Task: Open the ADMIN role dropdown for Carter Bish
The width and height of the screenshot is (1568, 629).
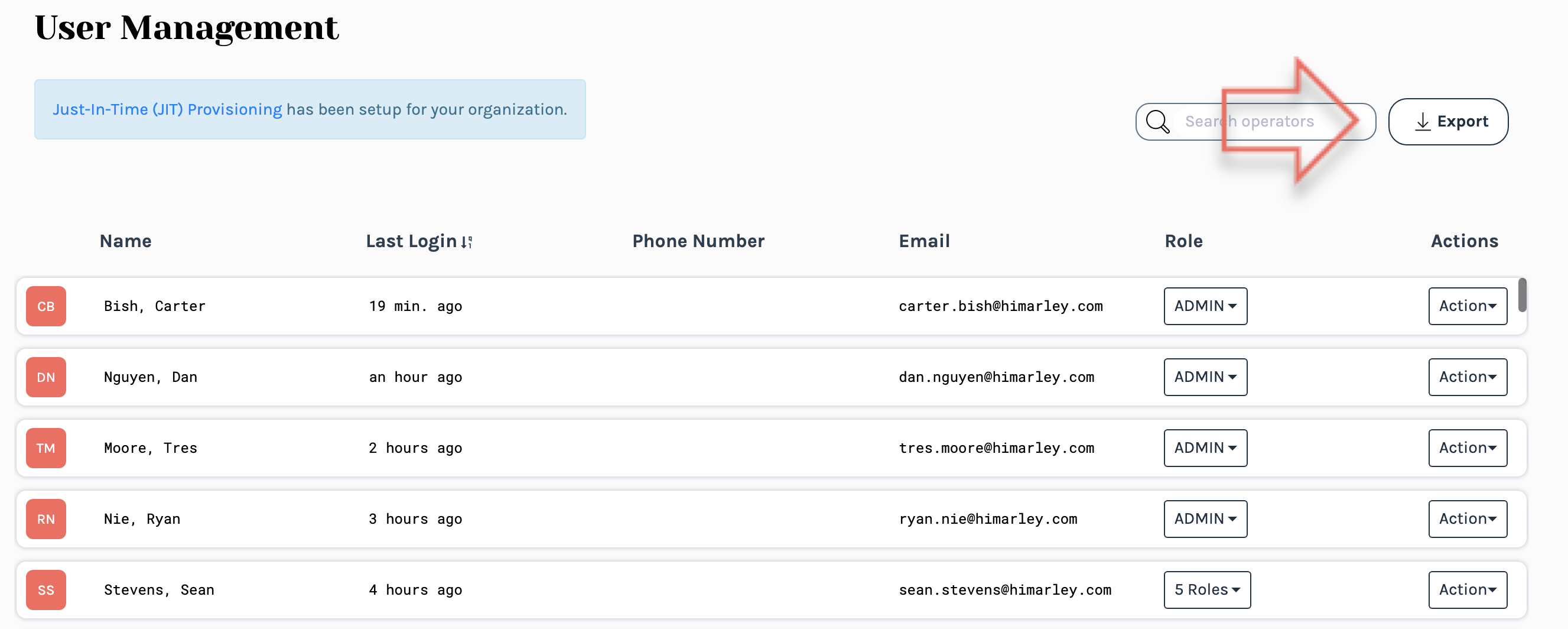Action: [1205, 306]
